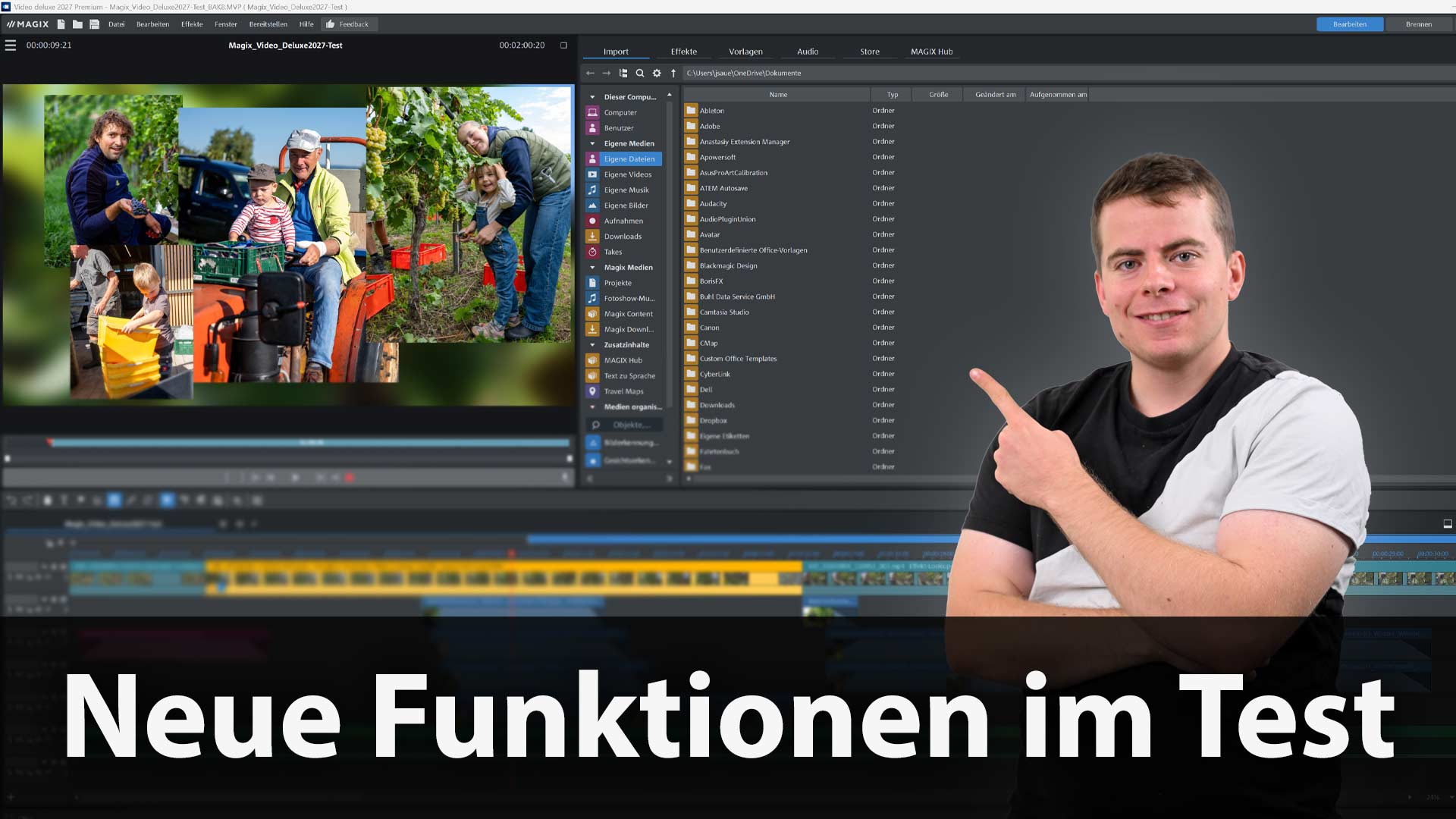Viewport: 1456px width, 819px height.
Task: Collapse the Zusatzinhalte tree section
Action: [593, 345]
